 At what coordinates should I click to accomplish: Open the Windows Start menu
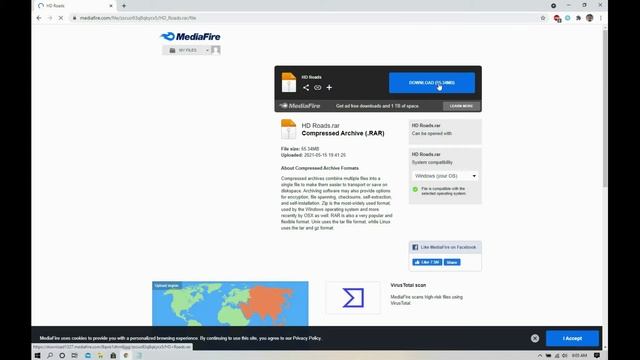click(38, 356)
